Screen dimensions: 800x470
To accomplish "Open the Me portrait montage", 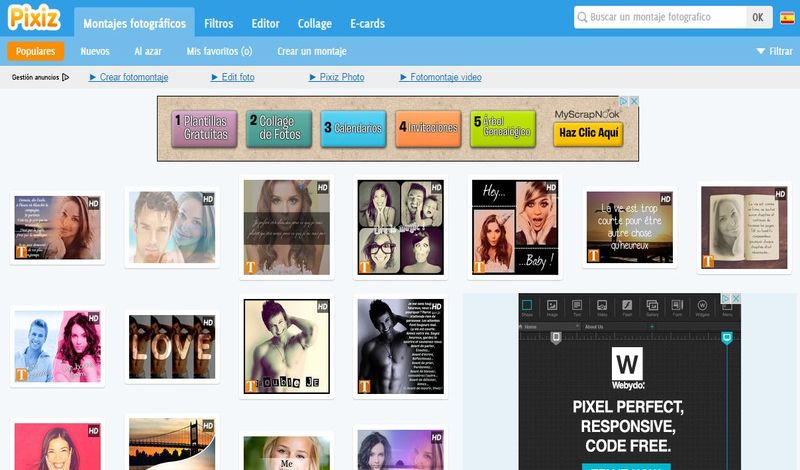I will pos(287,451).
